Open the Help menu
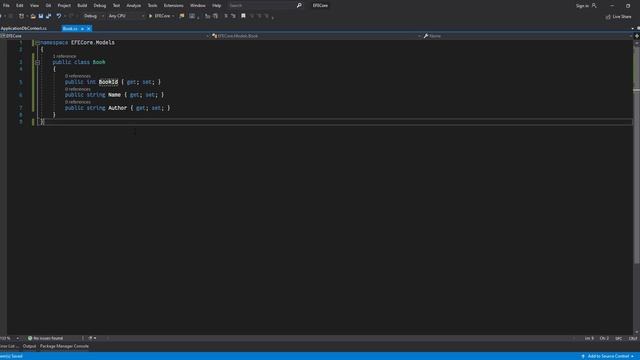This screenshot has width=640, height=360. [216, 6]
